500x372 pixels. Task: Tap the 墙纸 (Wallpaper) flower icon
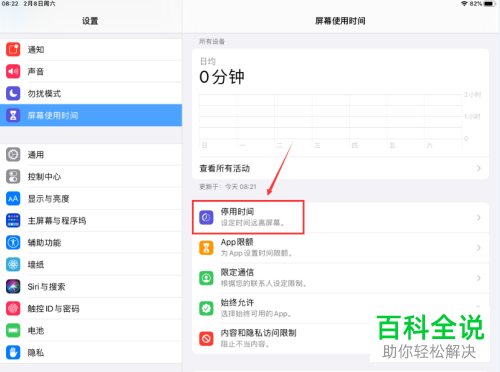(13, 264)
